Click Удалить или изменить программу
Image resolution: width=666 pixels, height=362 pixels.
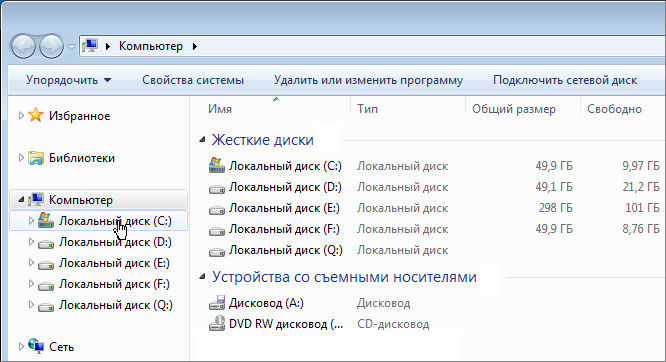click(368, 80)
